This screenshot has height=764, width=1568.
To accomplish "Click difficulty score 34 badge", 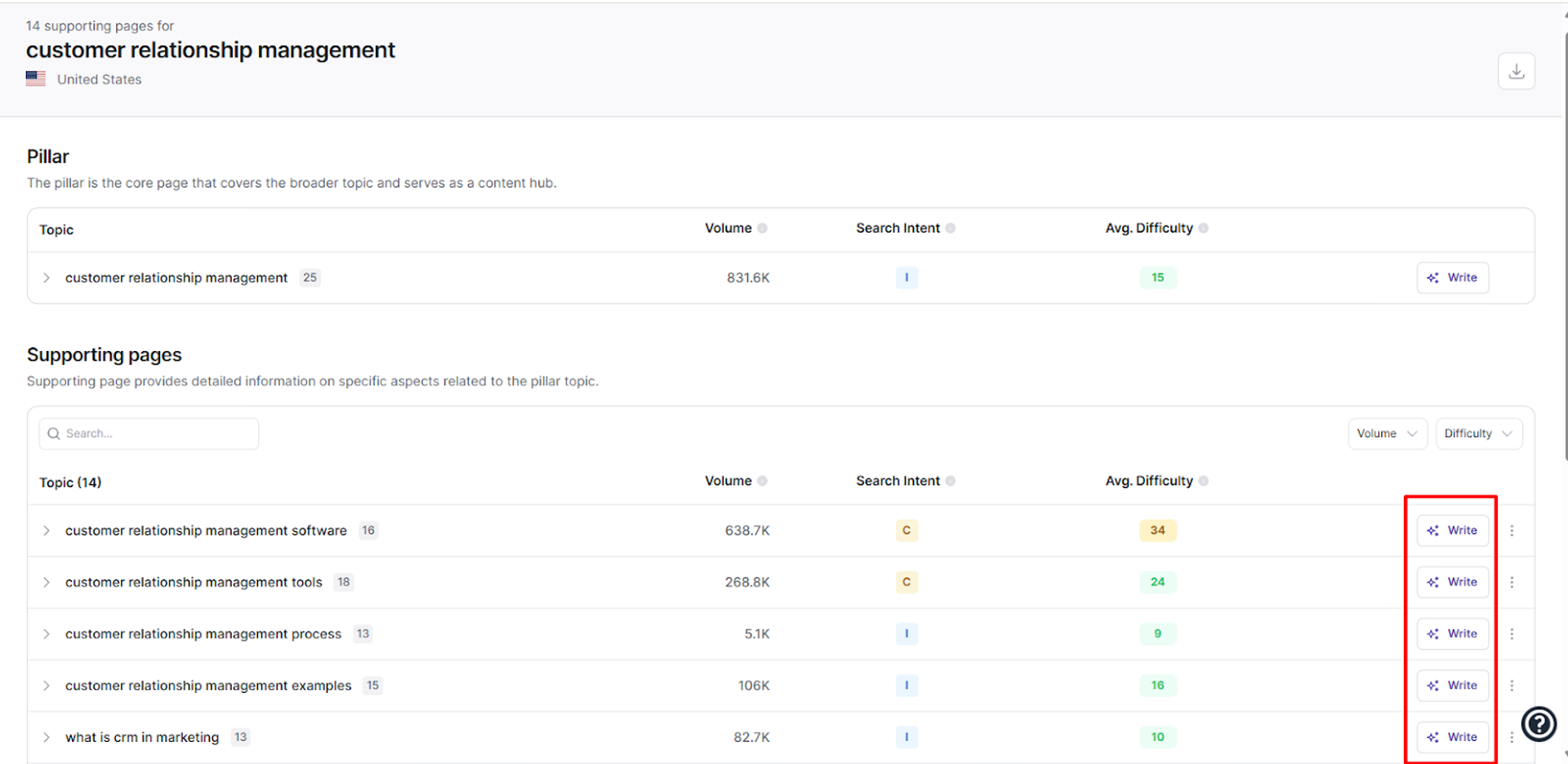I will click(1157, 531).
